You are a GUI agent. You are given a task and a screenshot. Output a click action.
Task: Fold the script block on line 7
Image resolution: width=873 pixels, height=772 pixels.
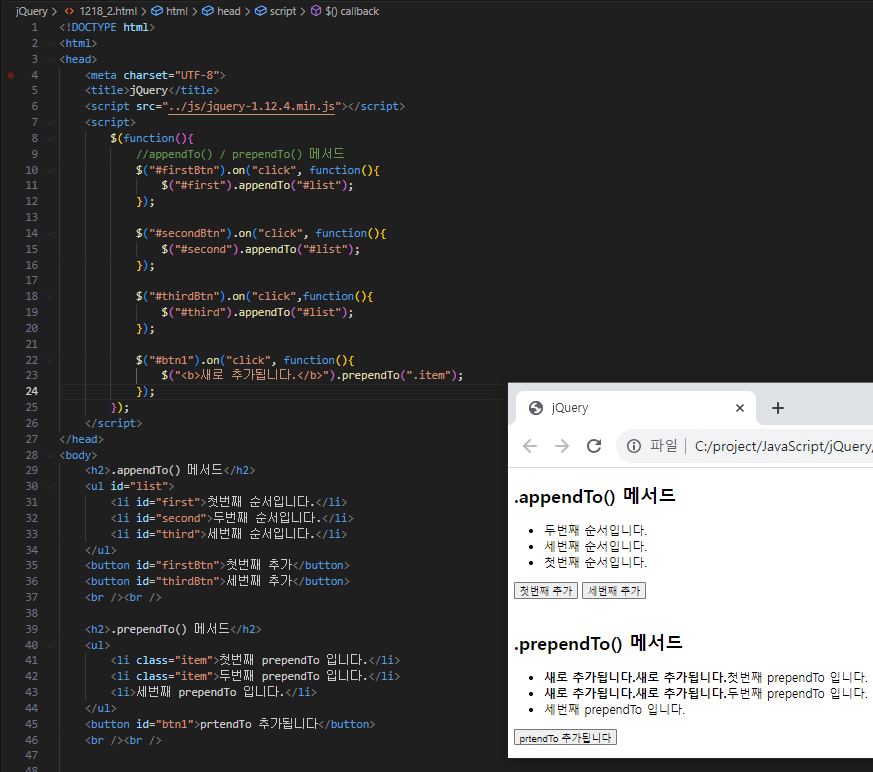(x=50, y=122)
